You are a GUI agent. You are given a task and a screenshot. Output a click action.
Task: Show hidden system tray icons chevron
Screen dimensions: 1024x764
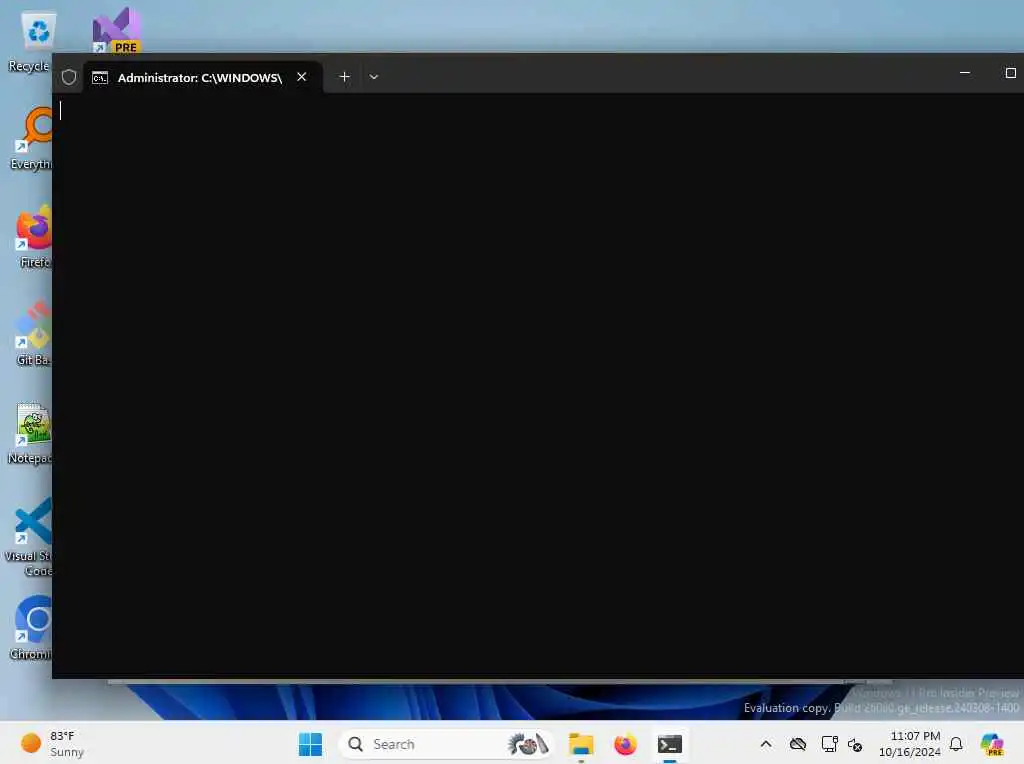pos(766,744)
